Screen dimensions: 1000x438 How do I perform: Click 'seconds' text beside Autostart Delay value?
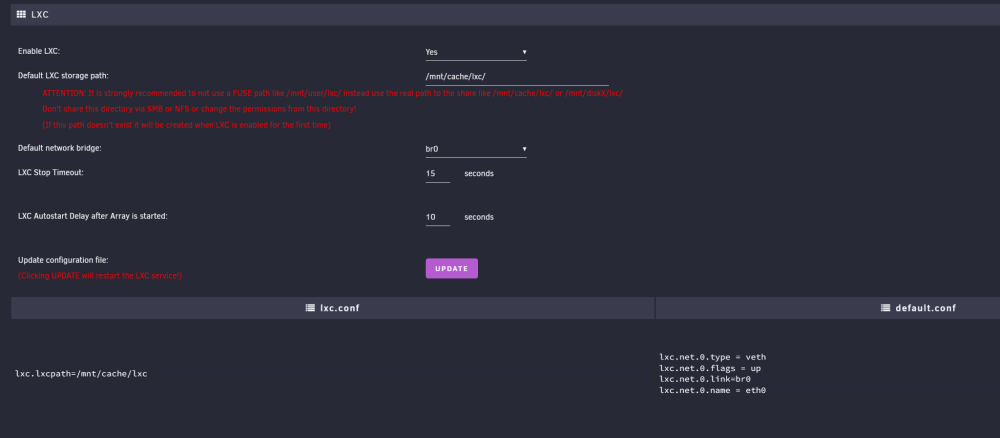(x=479, y=217)
